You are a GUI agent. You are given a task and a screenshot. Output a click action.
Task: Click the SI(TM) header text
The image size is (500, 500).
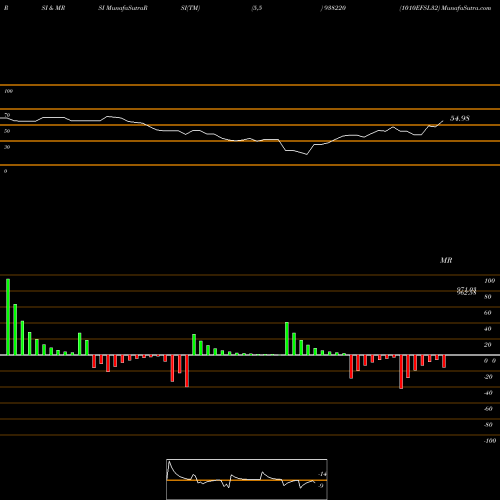point(190,8)
